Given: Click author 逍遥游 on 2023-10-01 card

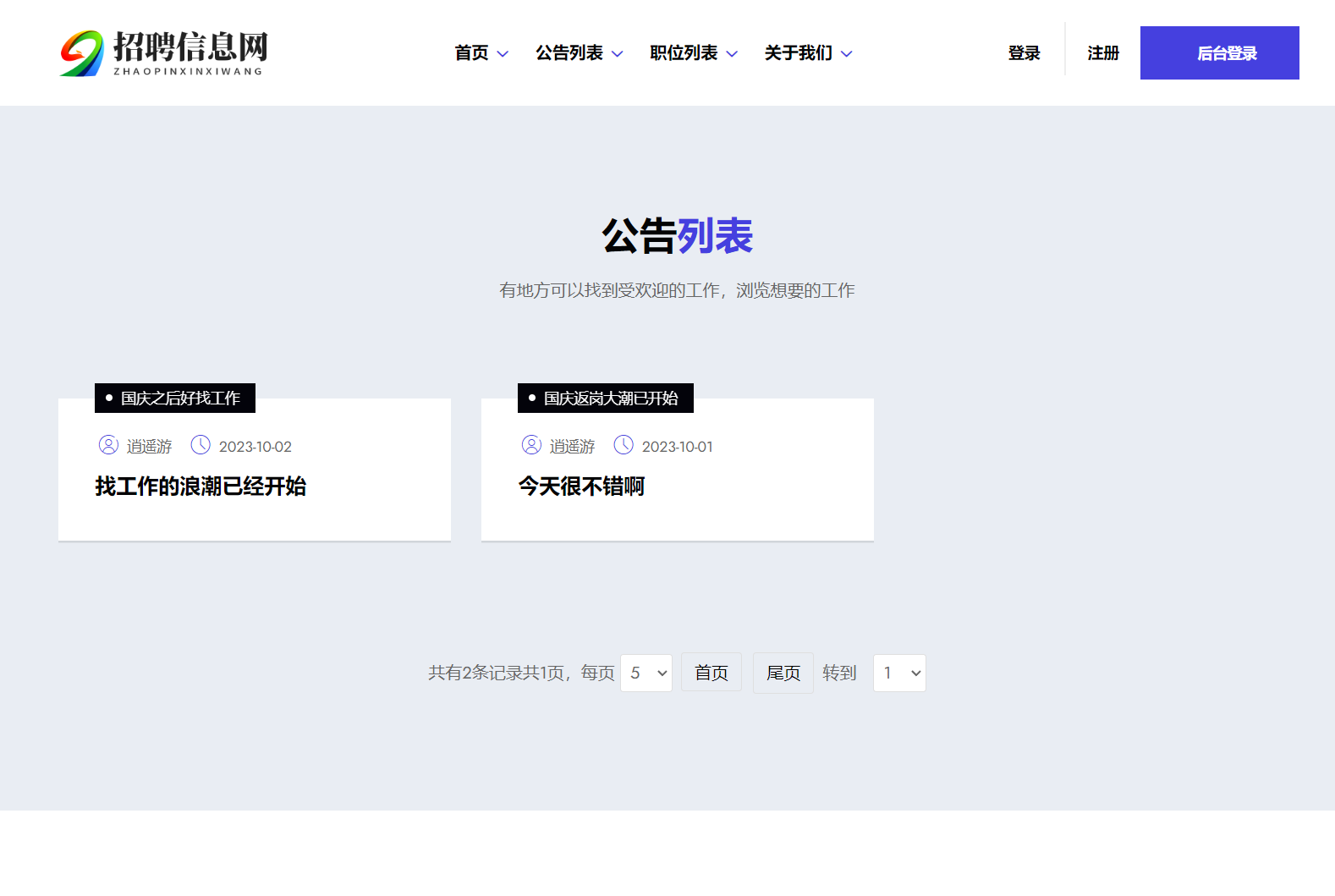Looking at the screenshot, I should coord(572,447).
